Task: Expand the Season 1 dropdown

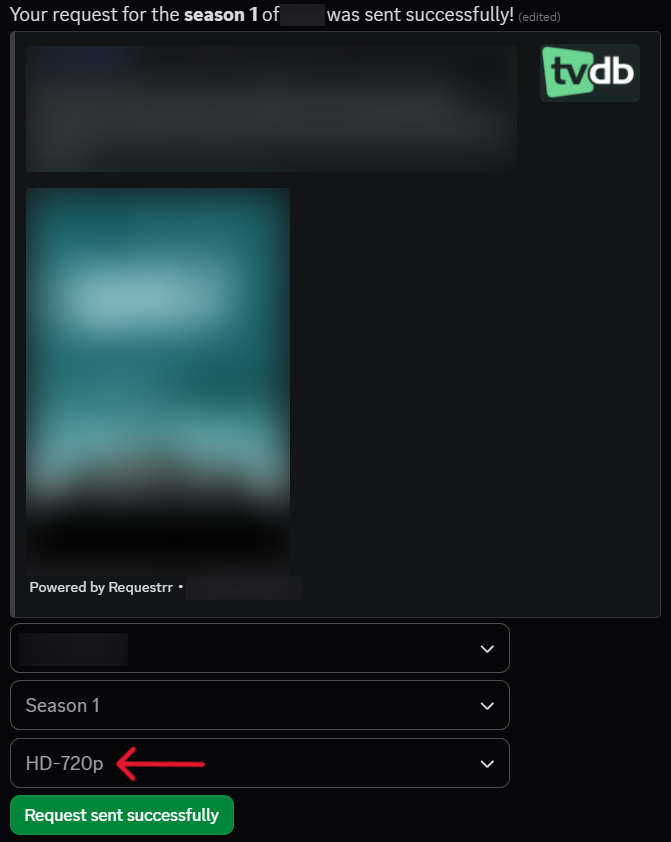Action: [260, 705]
